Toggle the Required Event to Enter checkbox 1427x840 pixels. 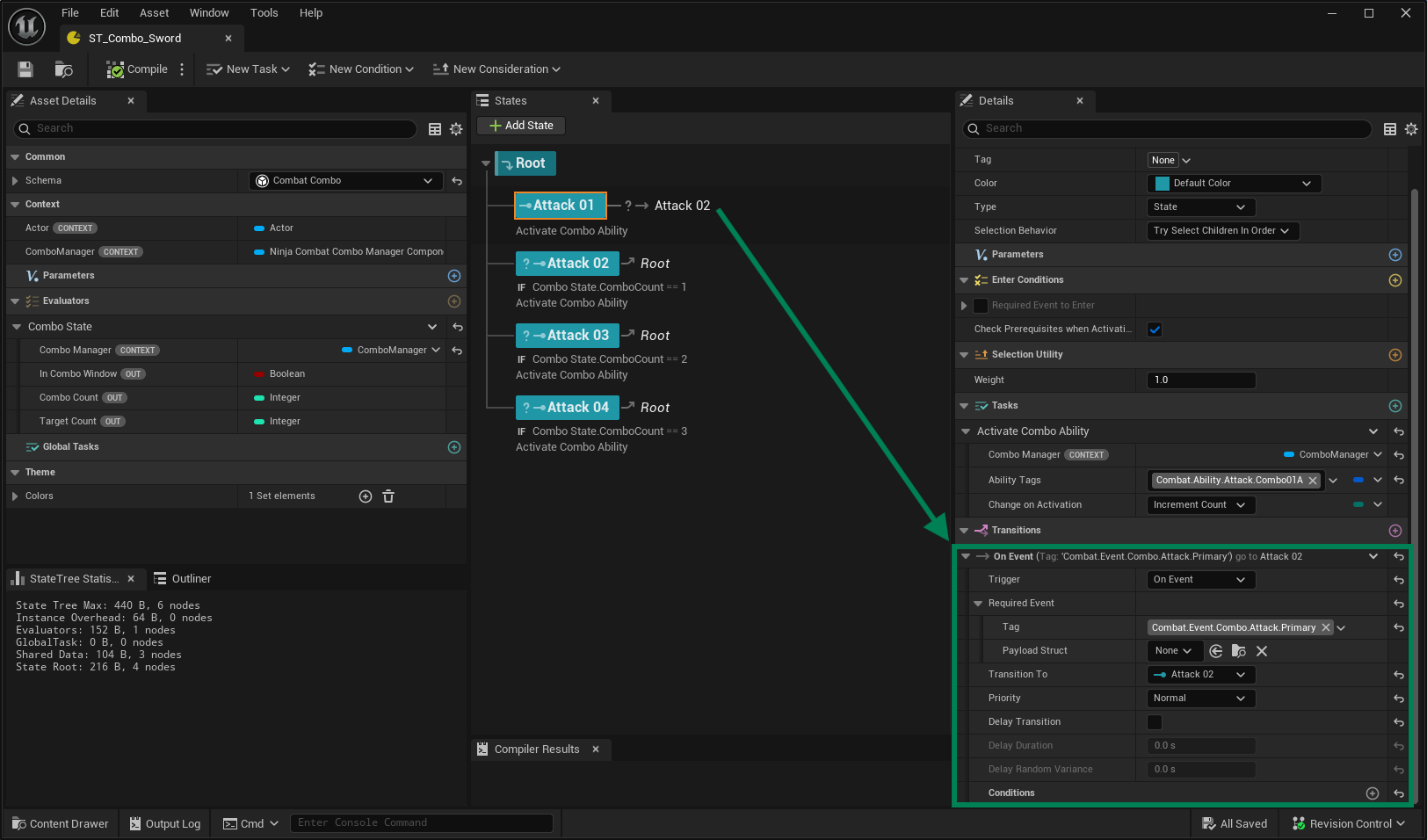click(981, 306)
